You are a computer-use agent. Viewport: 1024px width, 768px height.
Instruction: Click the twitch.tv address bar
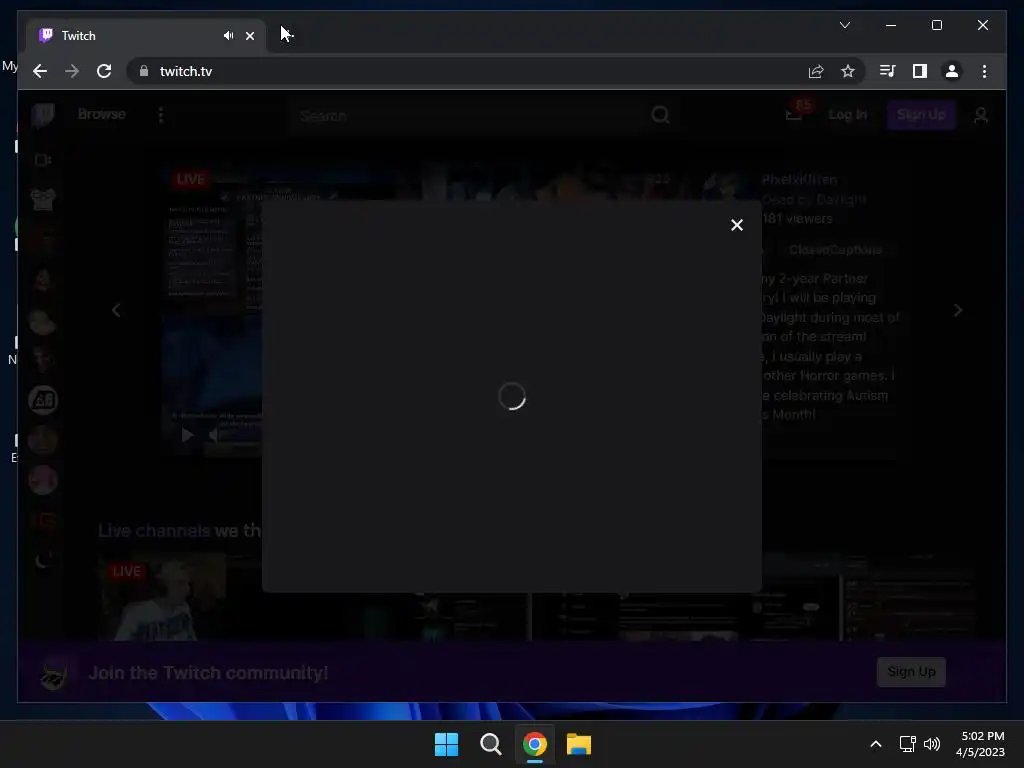pos(470,71)
